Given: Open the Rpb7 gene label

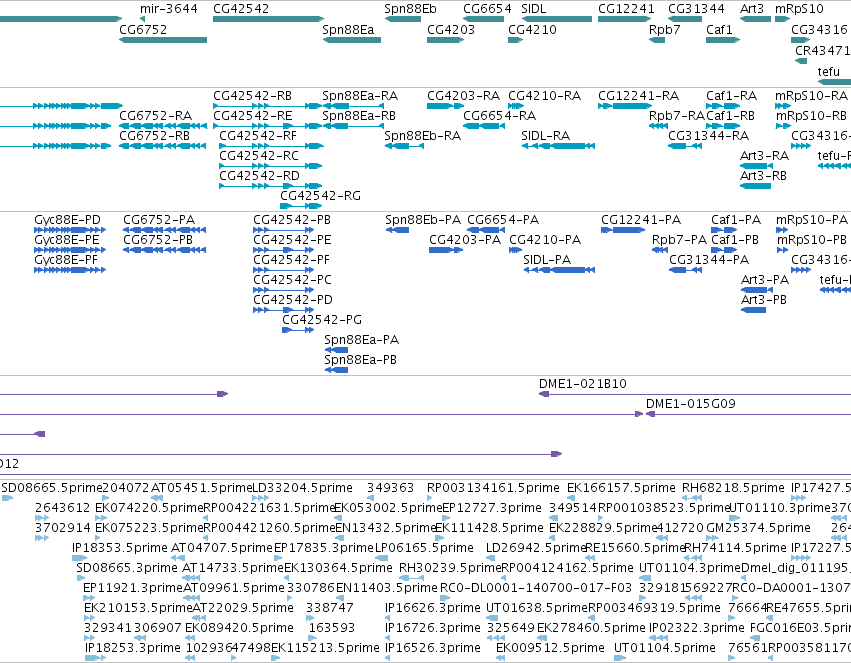Looking at the screenshot, I should click(664, 29).
